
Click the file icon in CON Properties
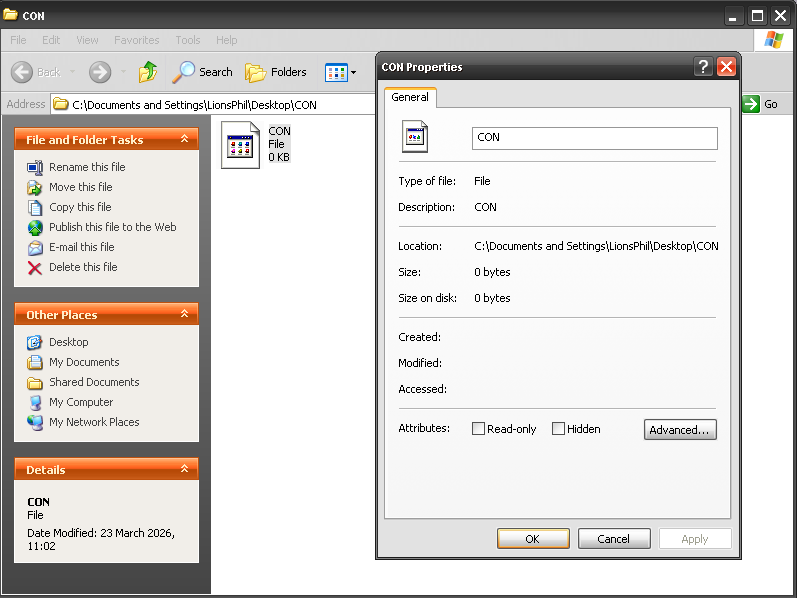tap(415, 136)
